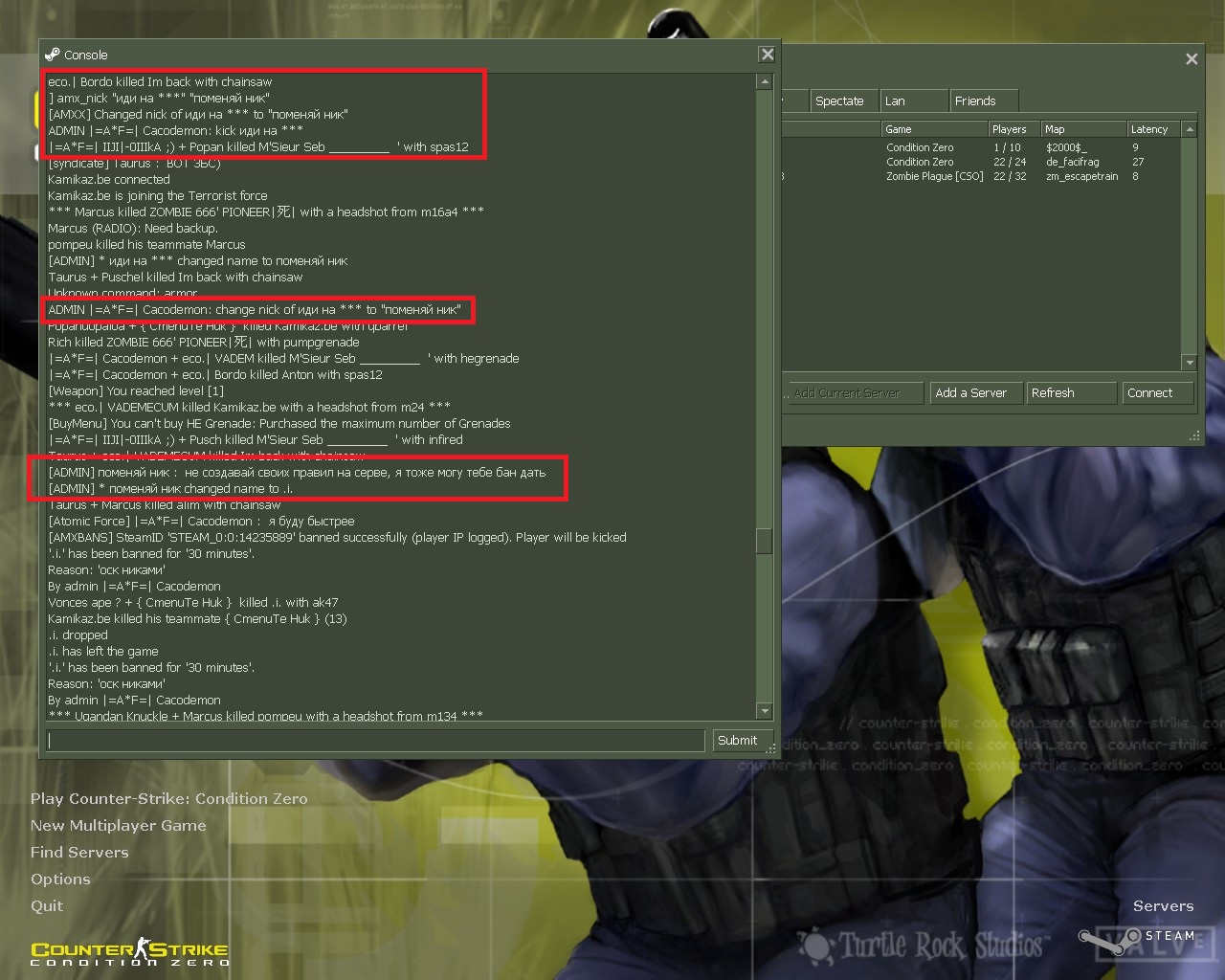Image resolution: width=1225 pixels, height=980 pixels.
Task: Click server list scroll-up arrow
Action: [1190, 129]
